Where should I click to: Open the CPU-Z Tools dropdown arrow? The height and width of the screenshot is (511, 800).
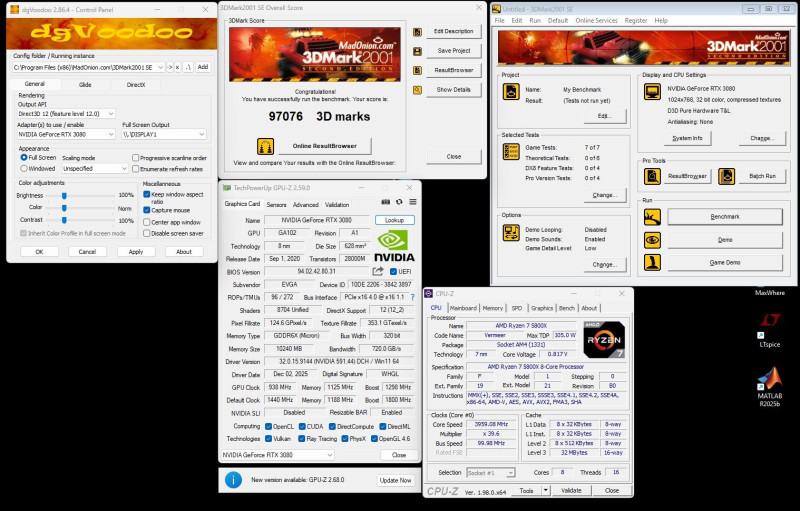(545, 491)
